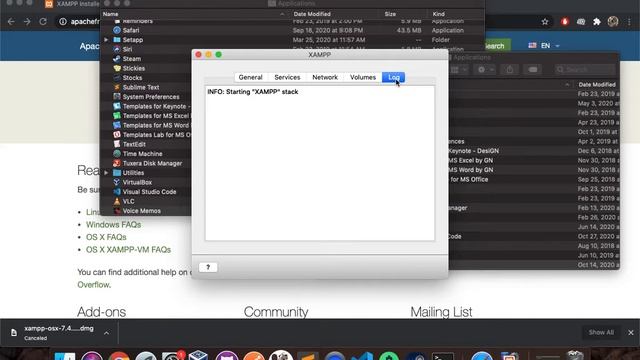Select the TextEdit icon in Finder
Screen dimensions: 640x360
coord(117,144)
